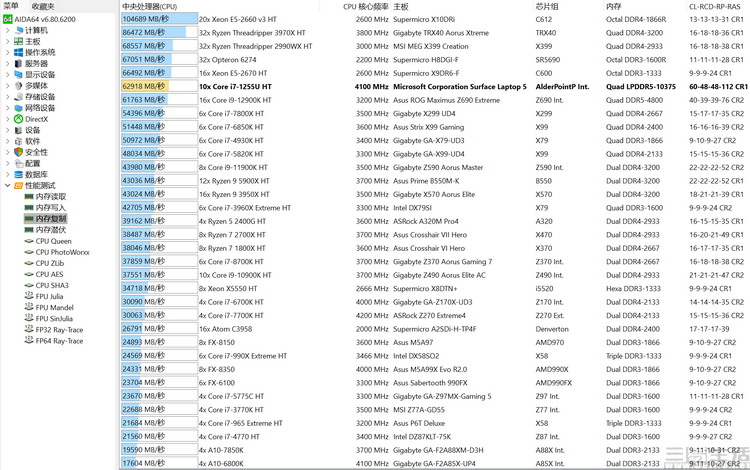Open the CPU AES benchmark
750x470 pixels.
[49, 274]
